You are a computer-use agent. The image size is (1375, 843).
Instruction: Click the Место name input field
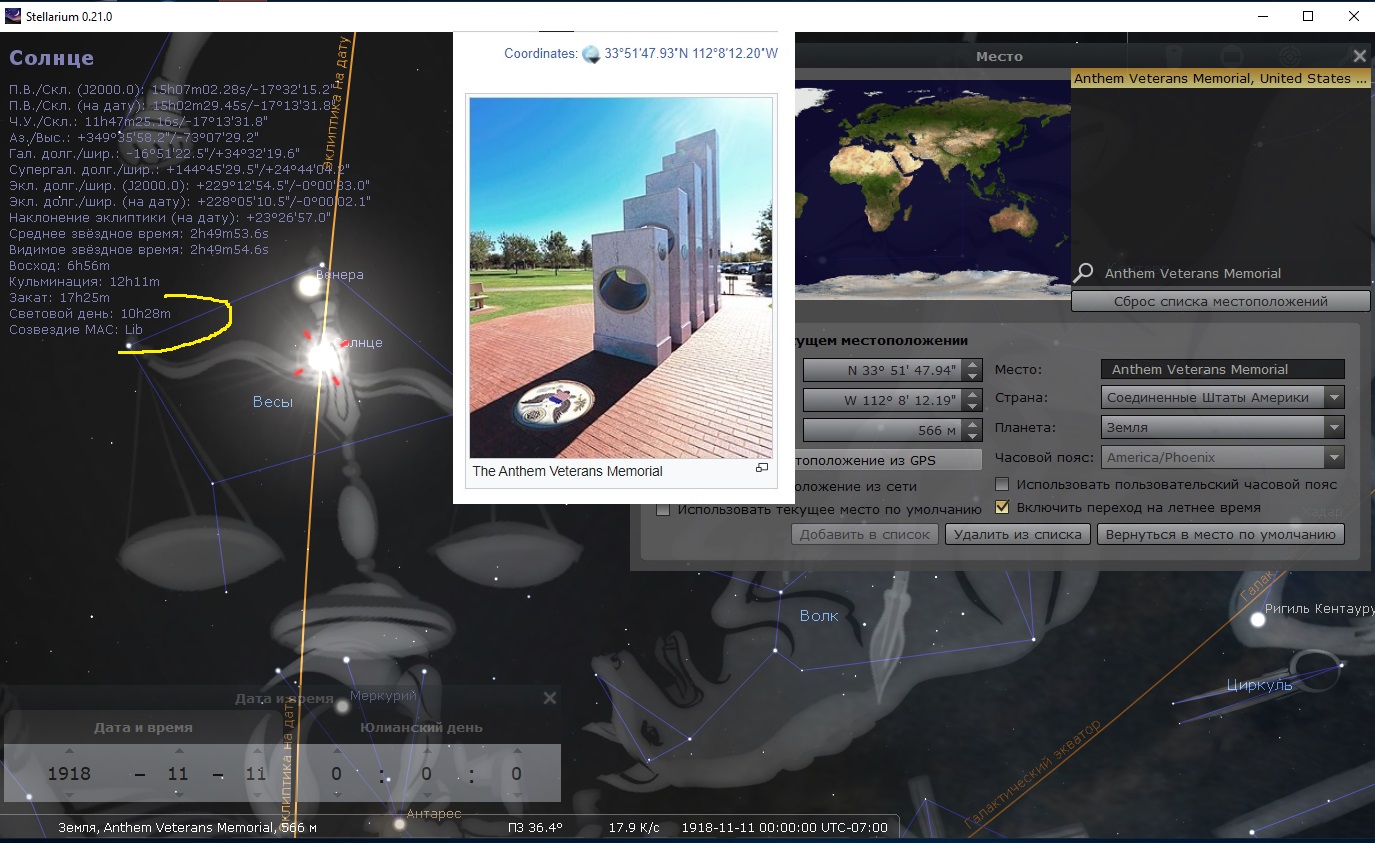[1222, 369]
